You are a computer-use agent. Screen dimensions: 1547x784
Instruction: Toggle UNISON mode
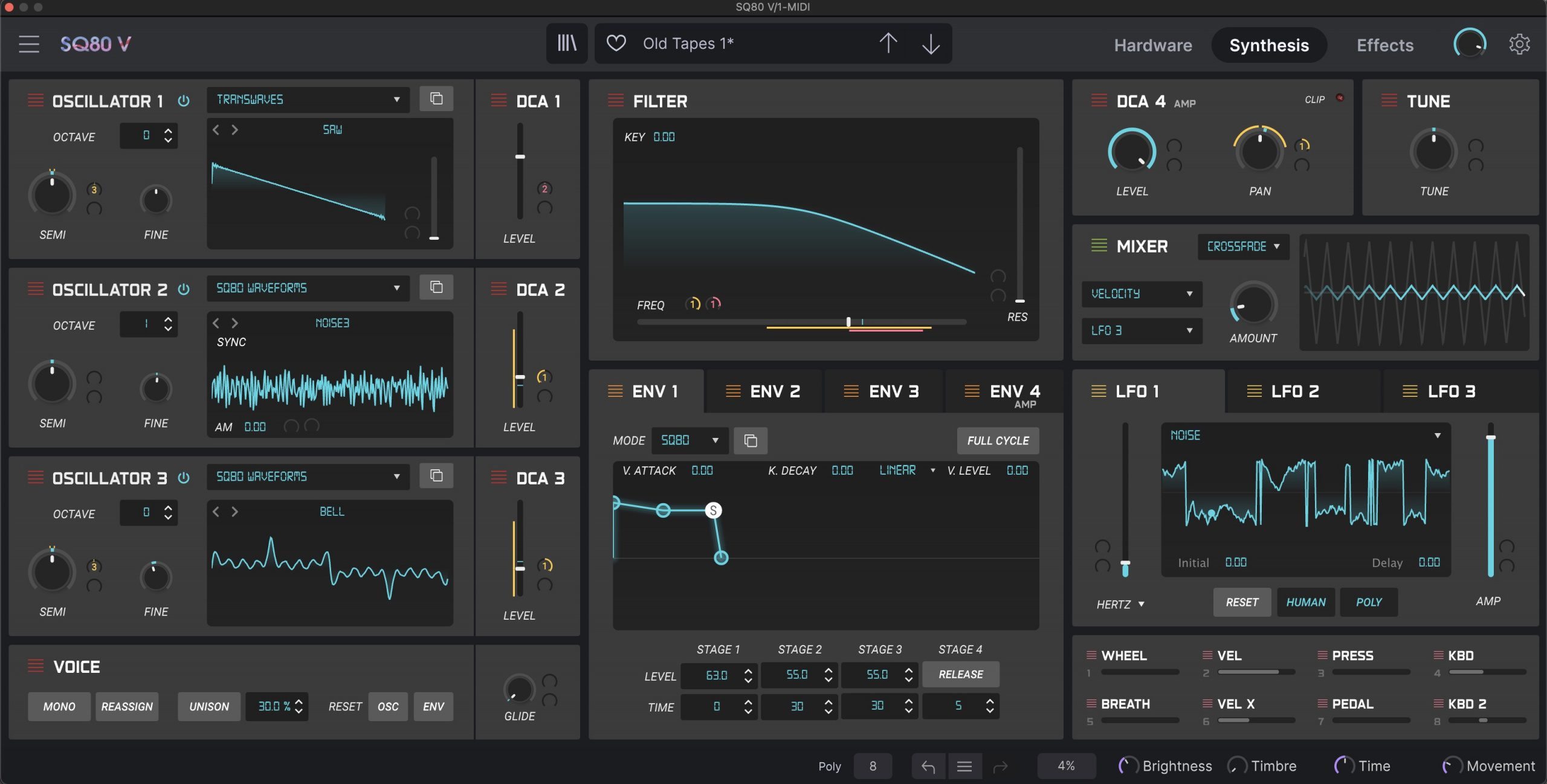point(209,706)
